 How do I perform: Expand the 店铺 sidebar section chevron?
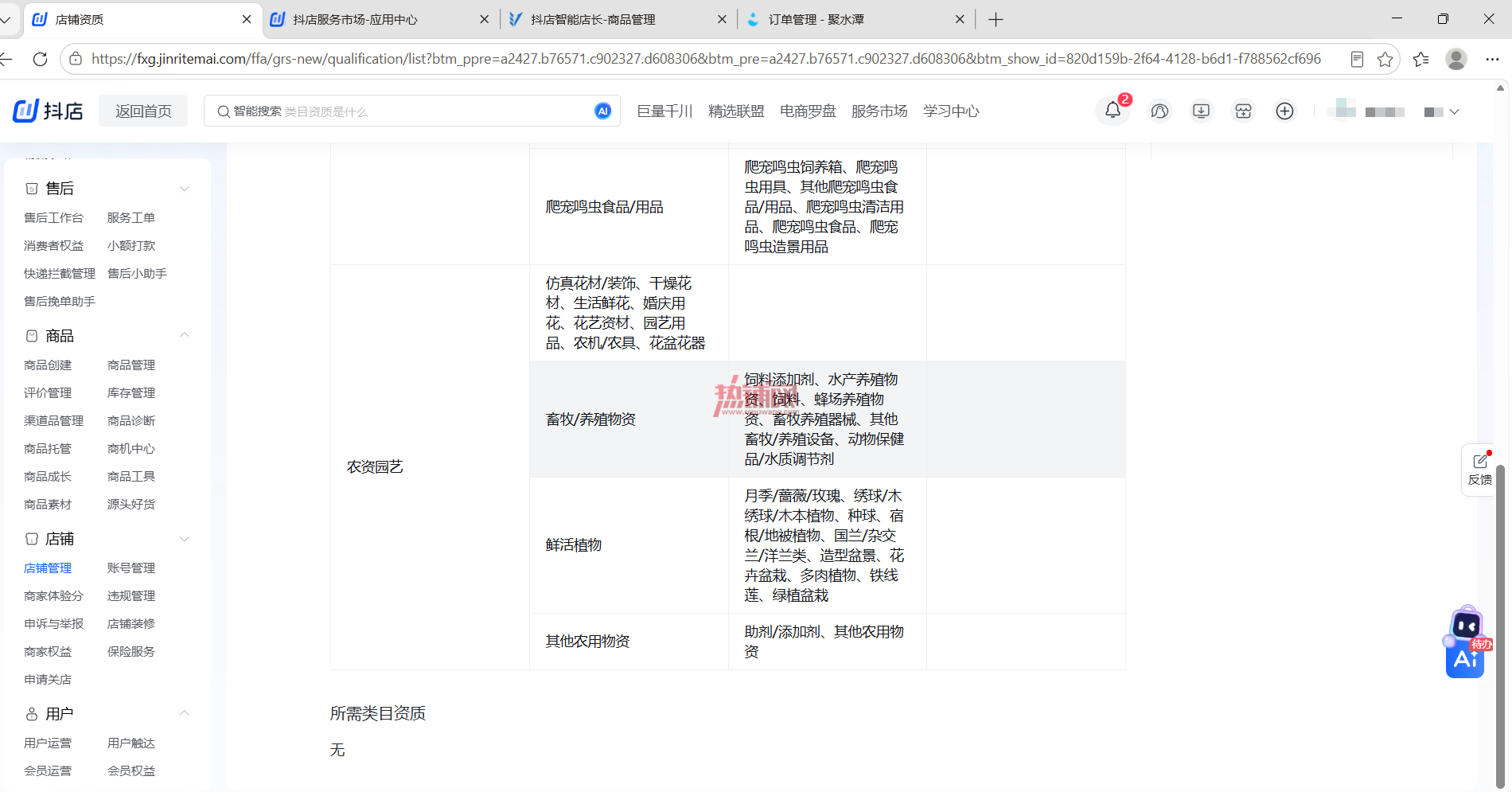[x=184, y=539]
